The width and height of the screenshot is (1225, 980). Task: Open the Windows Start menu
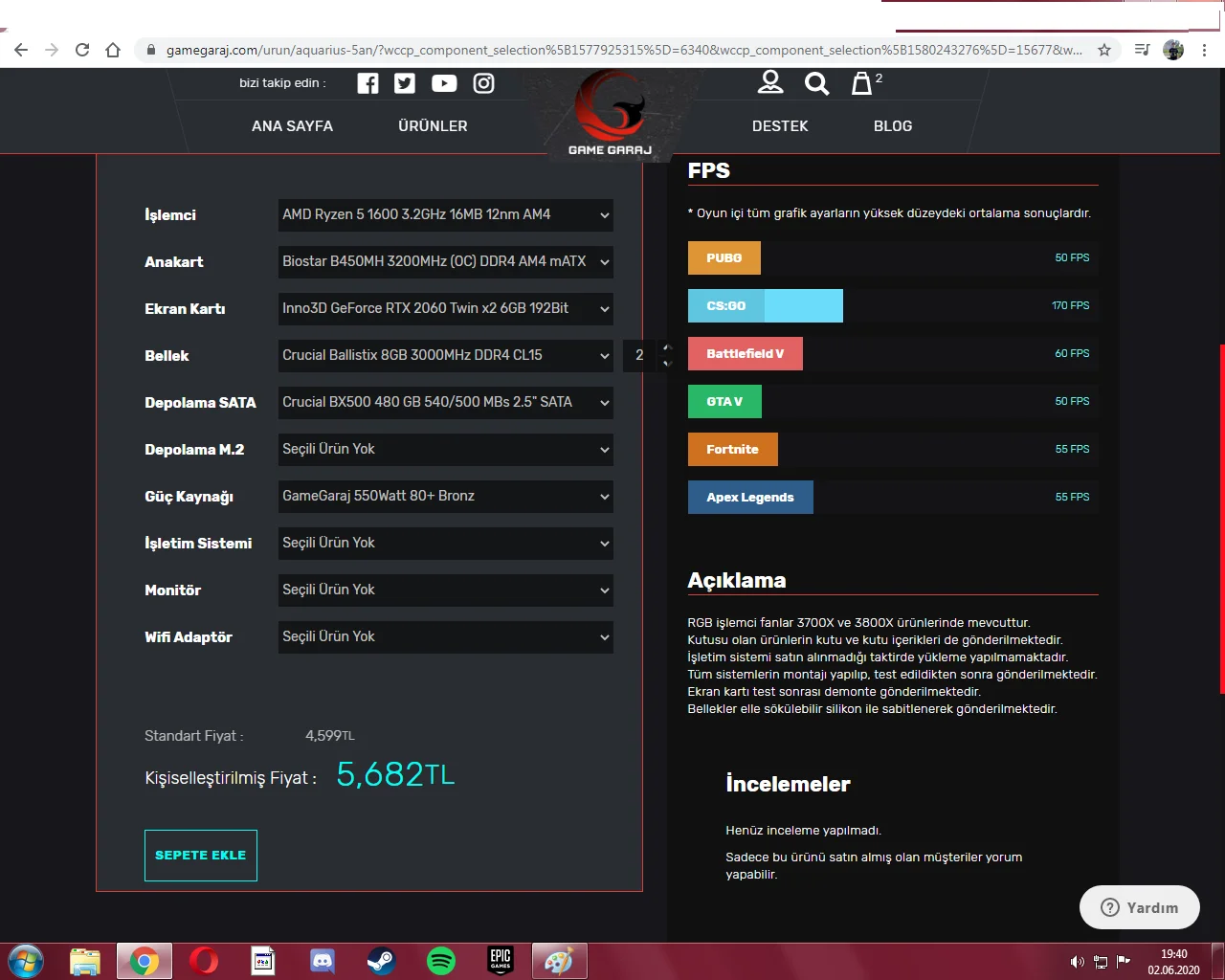click(25, 961)
